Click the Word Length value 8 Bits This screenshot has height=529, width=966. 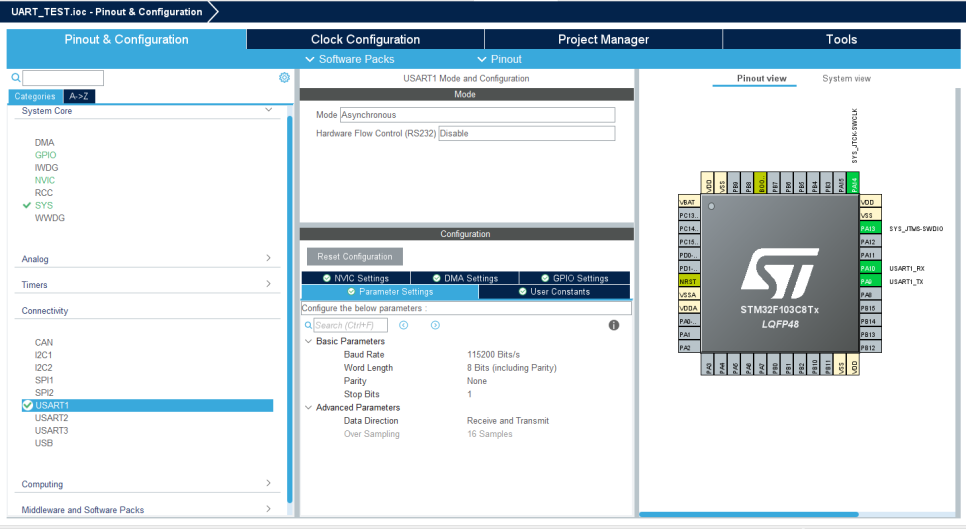pos(512,368)
